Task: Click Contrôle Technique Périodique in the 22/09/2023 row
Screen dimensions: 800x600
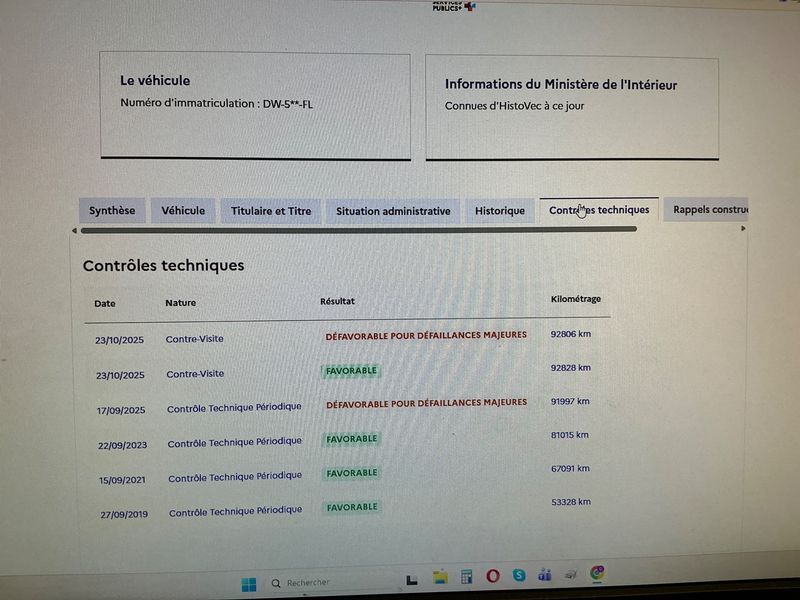Action: pyautogui.click(x=235, y=442)
